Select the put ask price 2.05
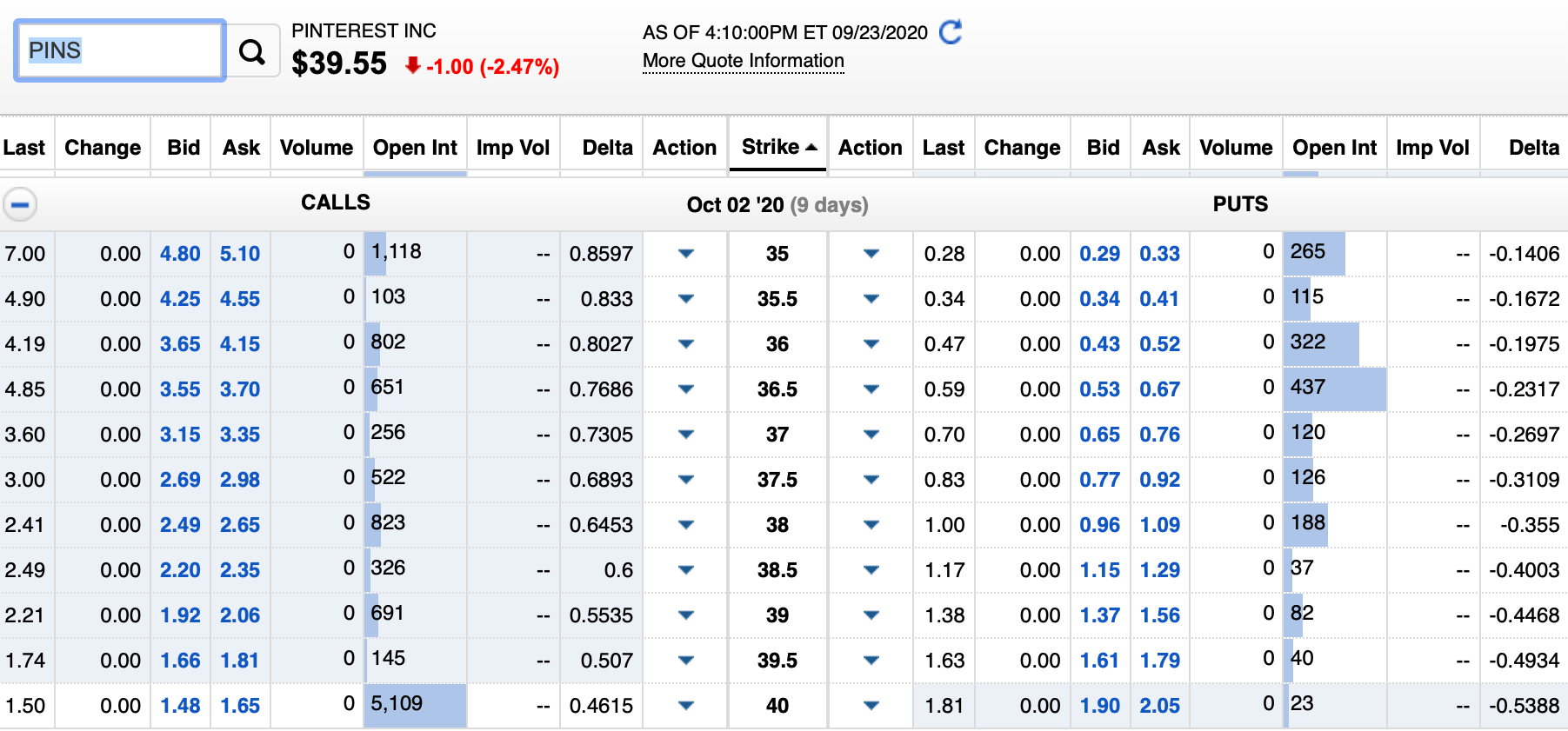 pyautogui.click(x=1160, y=706)
